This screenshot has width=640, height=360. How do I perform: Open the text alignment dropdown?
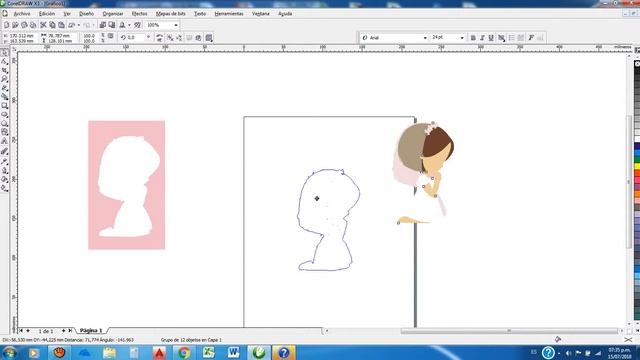(x=502, y=38)
